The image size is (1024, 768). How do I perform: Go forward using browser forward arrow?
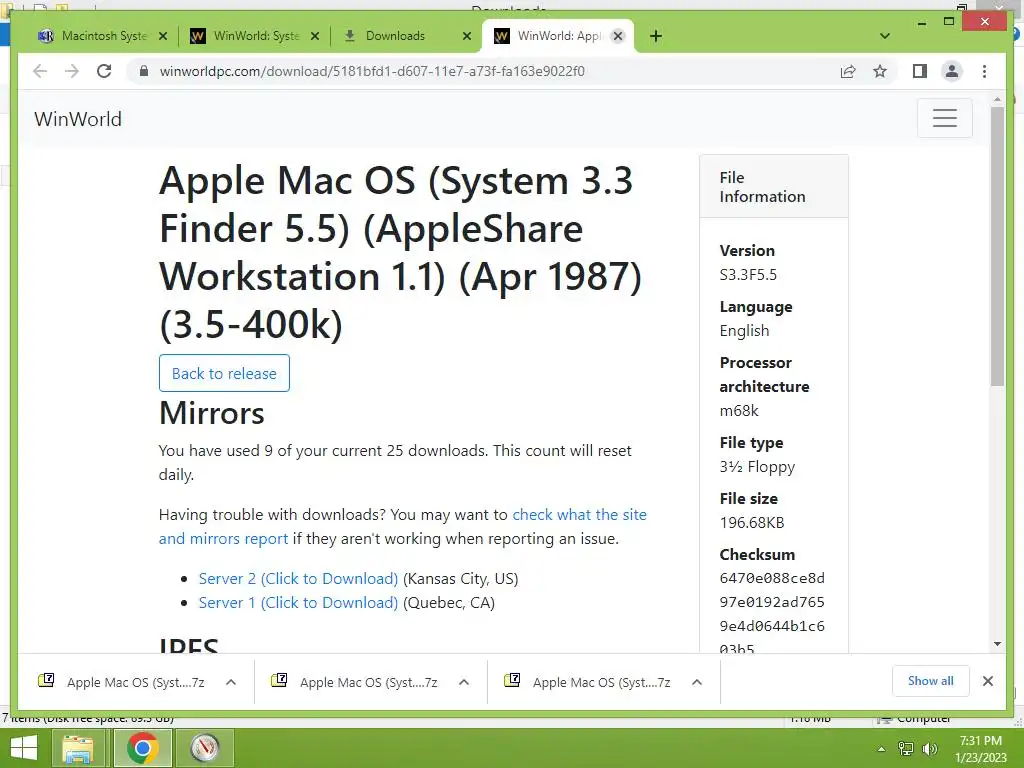[72, 71]
